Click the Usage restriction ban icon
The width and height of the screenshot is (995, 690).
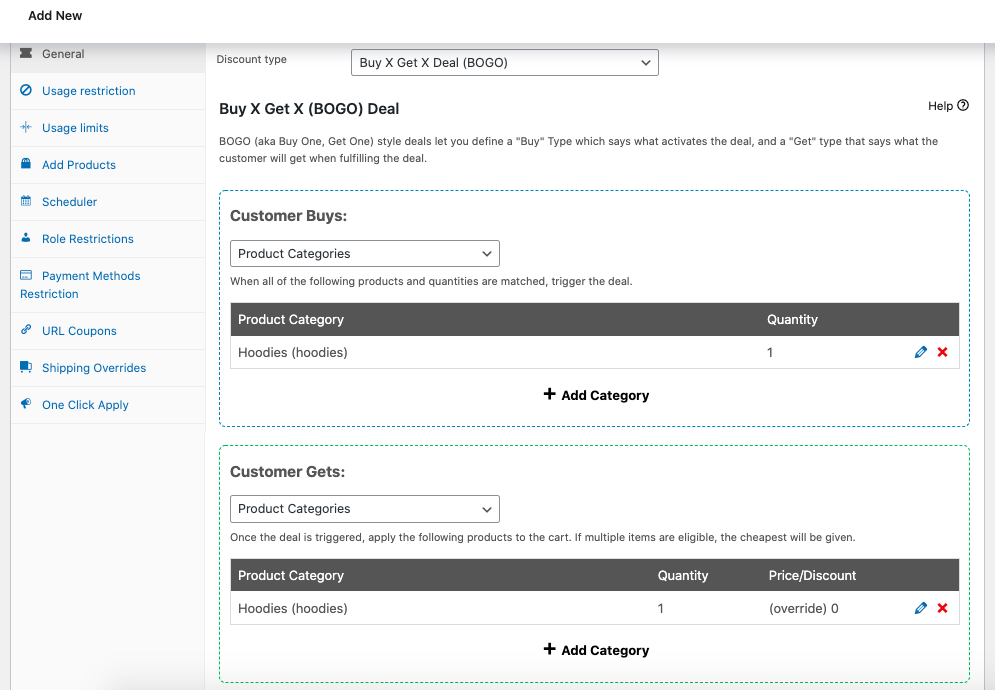tap(26, 90)
